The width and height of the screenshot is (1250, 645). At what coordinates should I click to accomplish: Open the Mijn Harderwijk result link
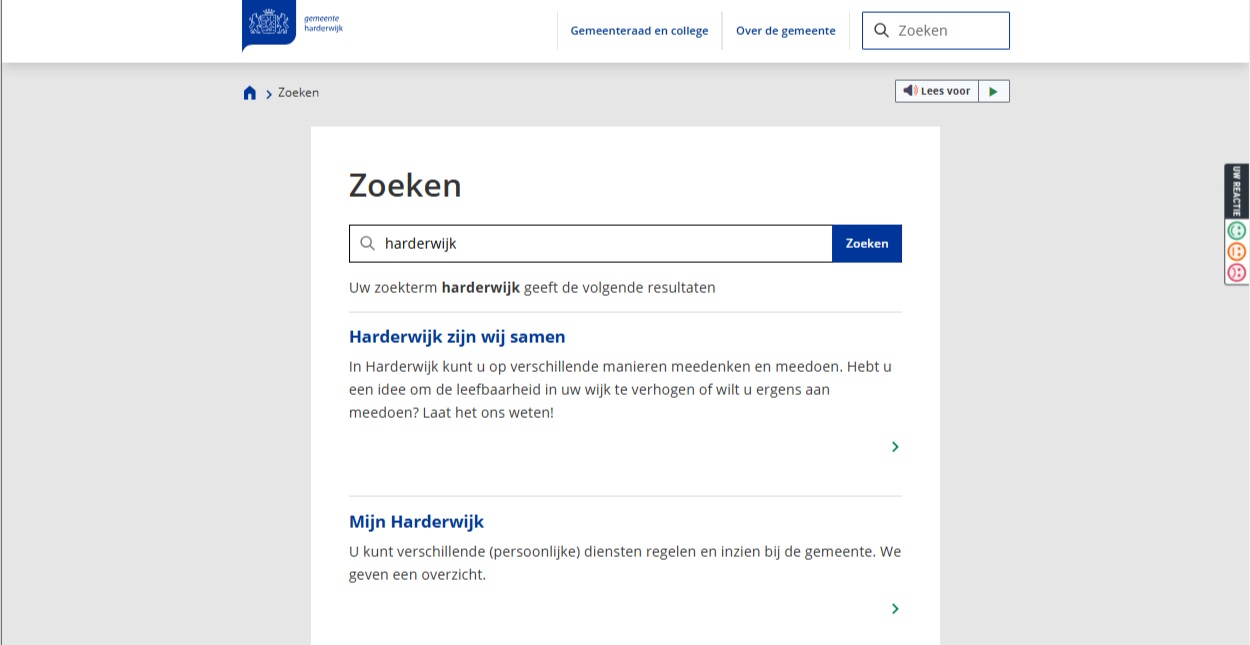(x=416, y=522)
